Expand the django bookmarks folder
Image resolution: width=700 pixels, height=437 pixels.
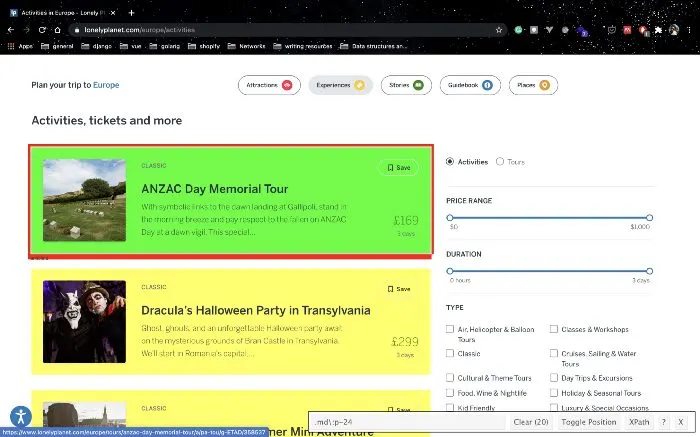(99, 46)
